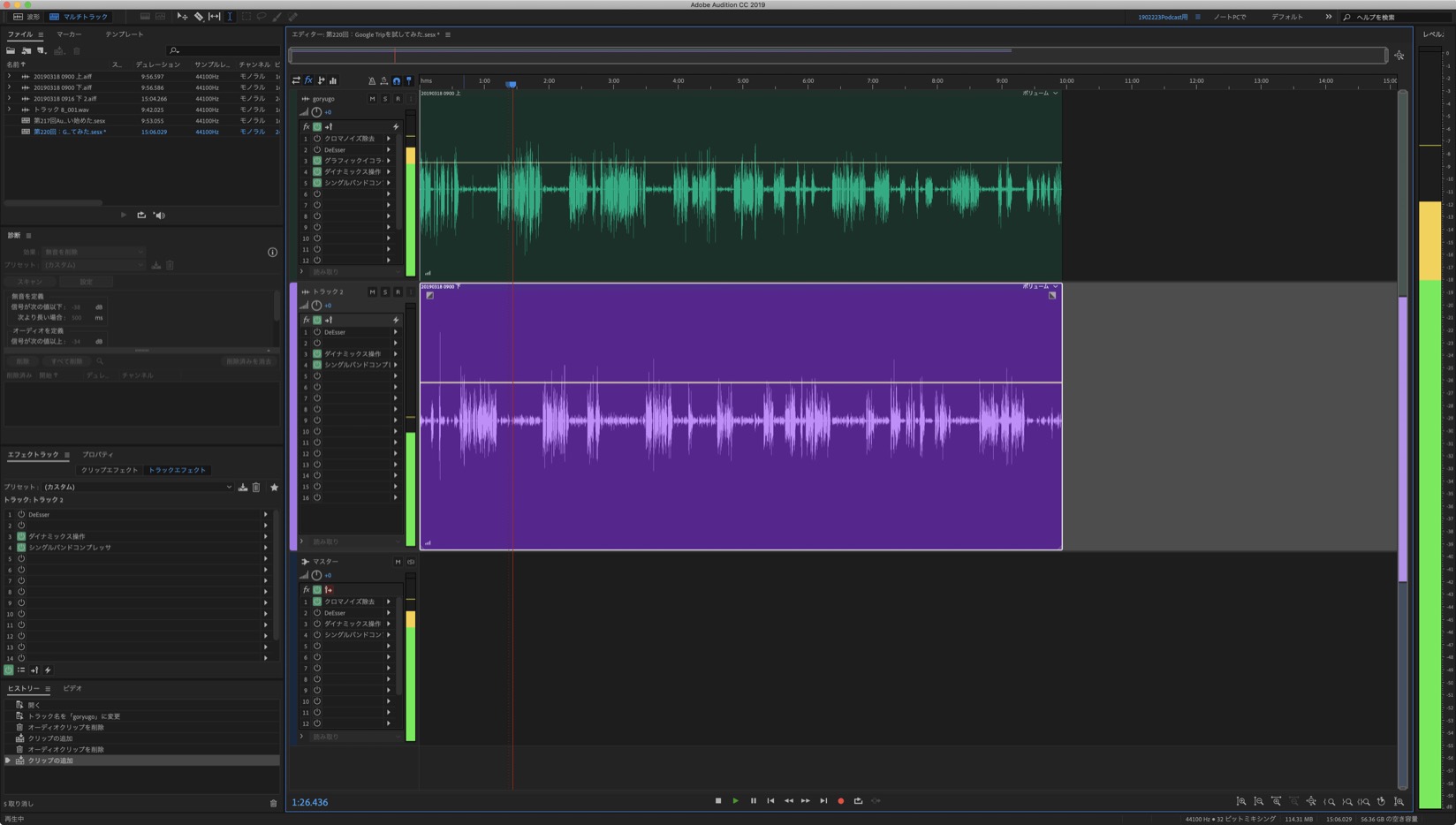1456x825 pixels.
Task: Click the Record button in the transport
Action: (840, 801)
